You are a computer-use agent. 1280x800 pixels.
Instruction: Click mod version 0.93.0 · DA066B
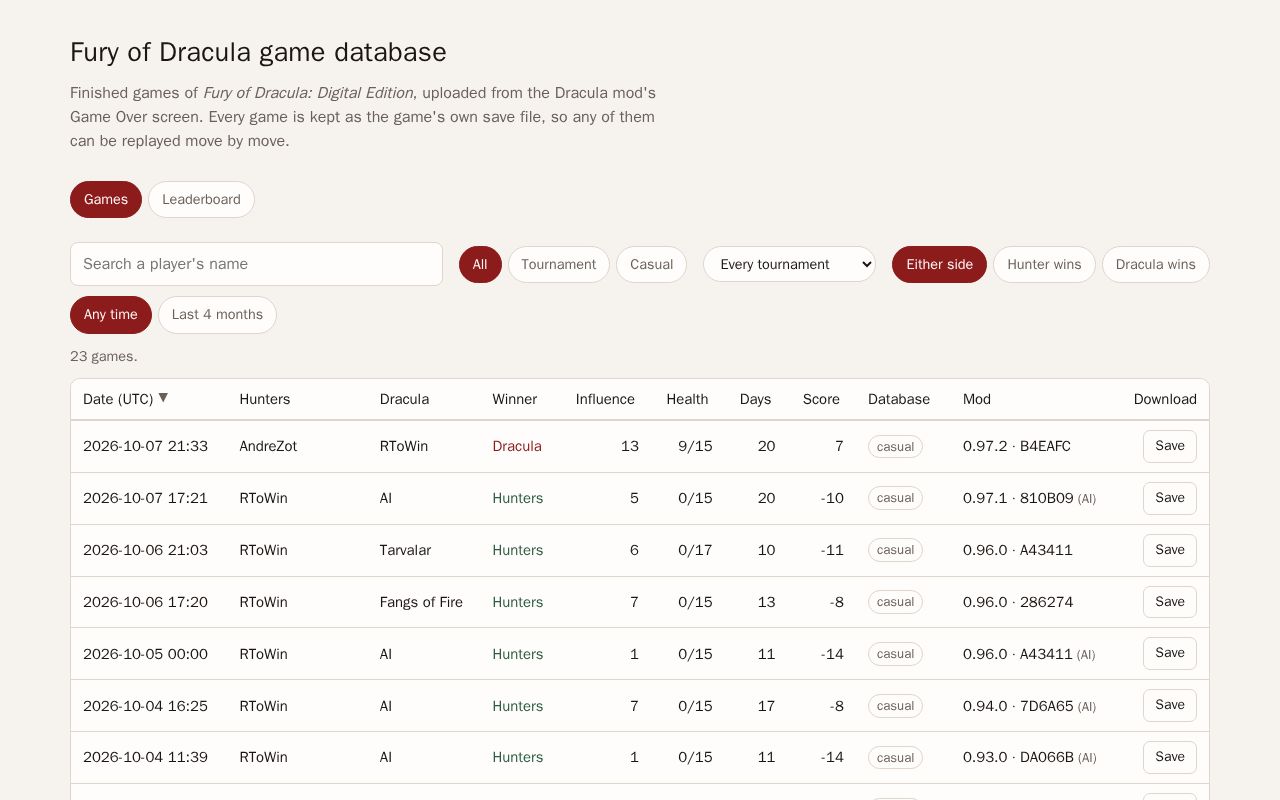click(1018, 757)
